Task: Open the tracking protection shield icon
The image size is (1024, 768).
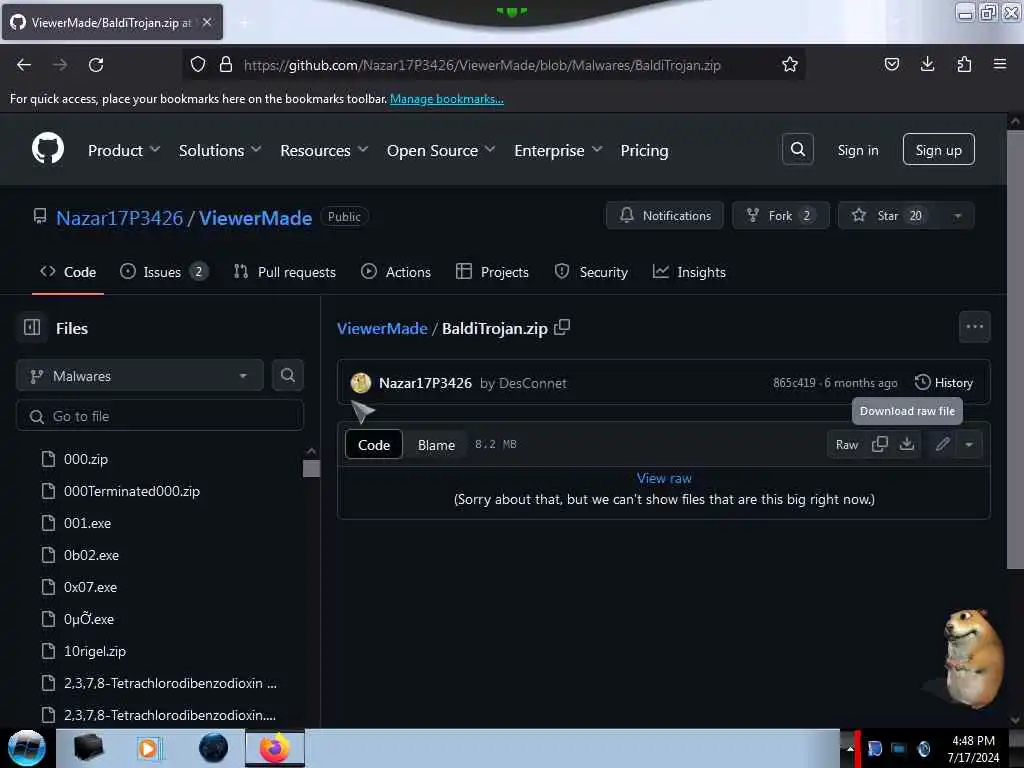Action: (198, 64)
